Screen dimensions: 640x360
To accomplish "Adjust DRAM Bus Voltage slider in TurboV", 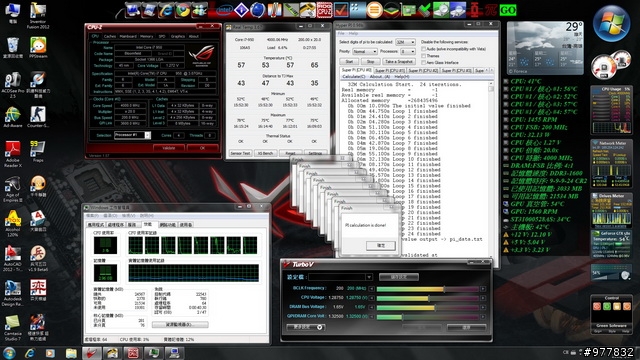I will [427, 307].
